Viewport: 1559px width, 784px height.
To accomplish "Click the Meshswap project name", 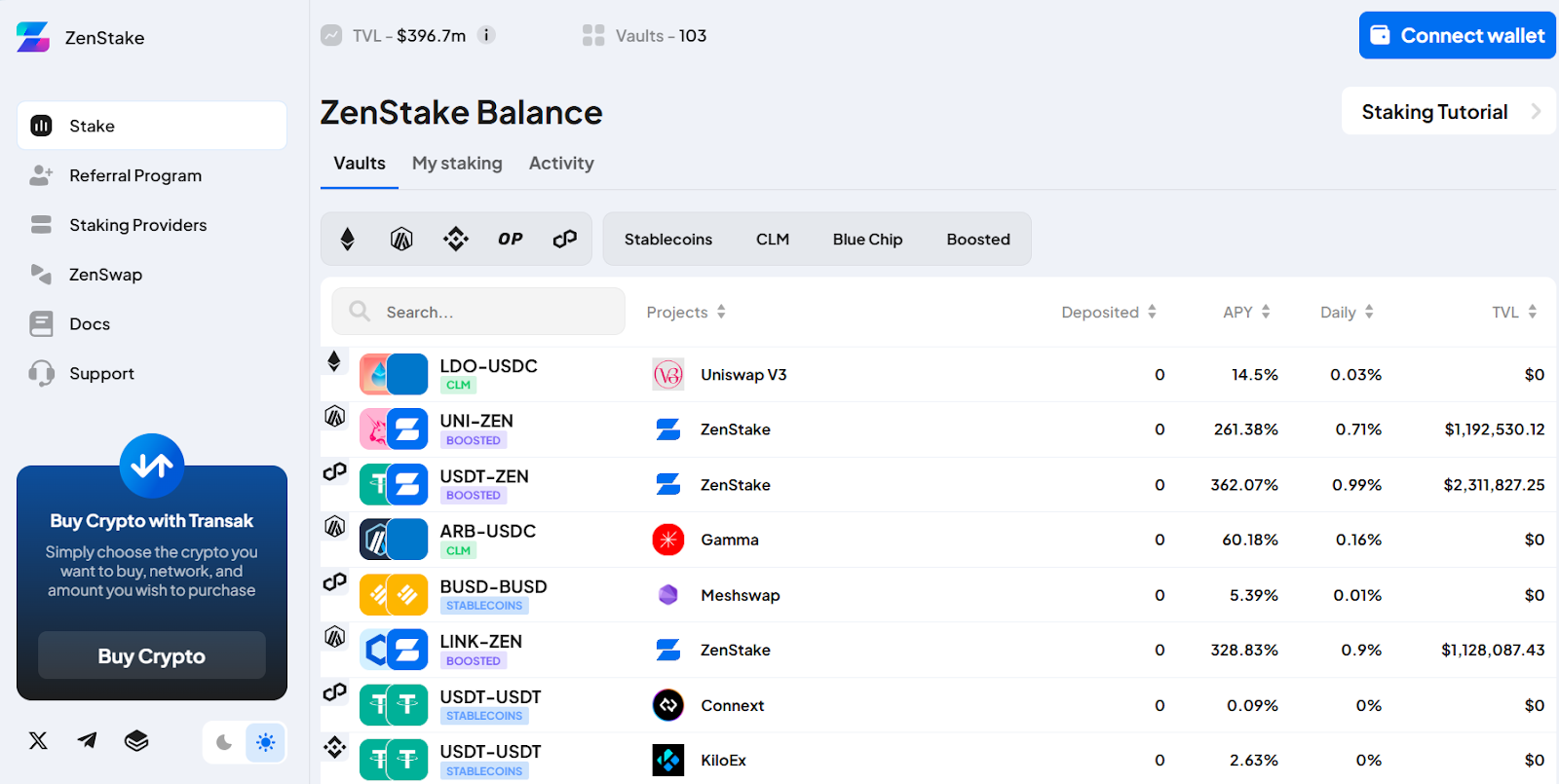I will 741,595.
